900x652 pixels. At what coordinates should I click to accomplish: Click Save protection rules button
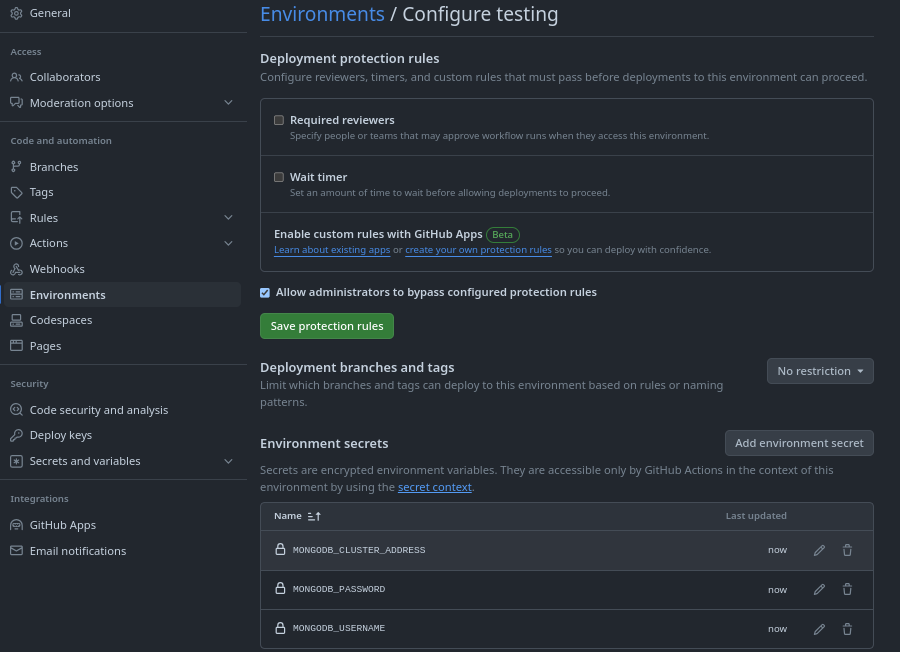pyautogui.click(x=327, y=326)
